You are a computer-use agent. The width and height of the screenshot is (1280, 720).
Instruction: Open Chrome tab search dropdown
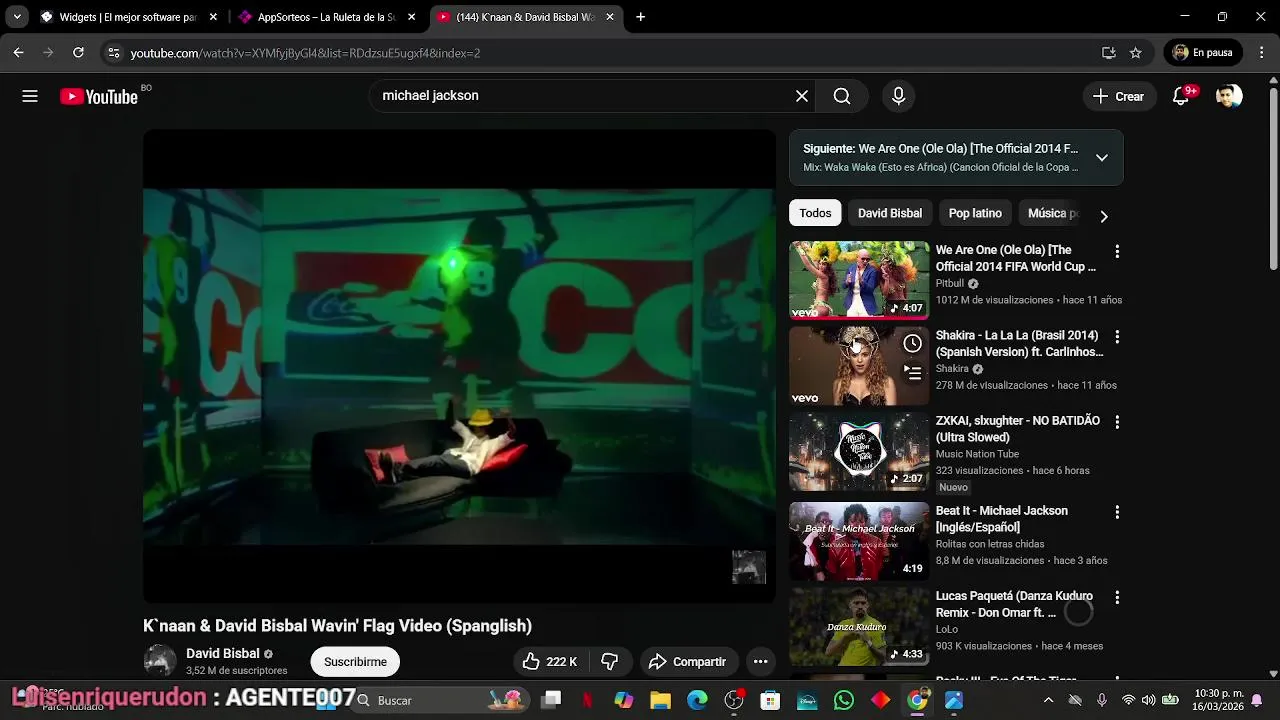coord(17,17)
